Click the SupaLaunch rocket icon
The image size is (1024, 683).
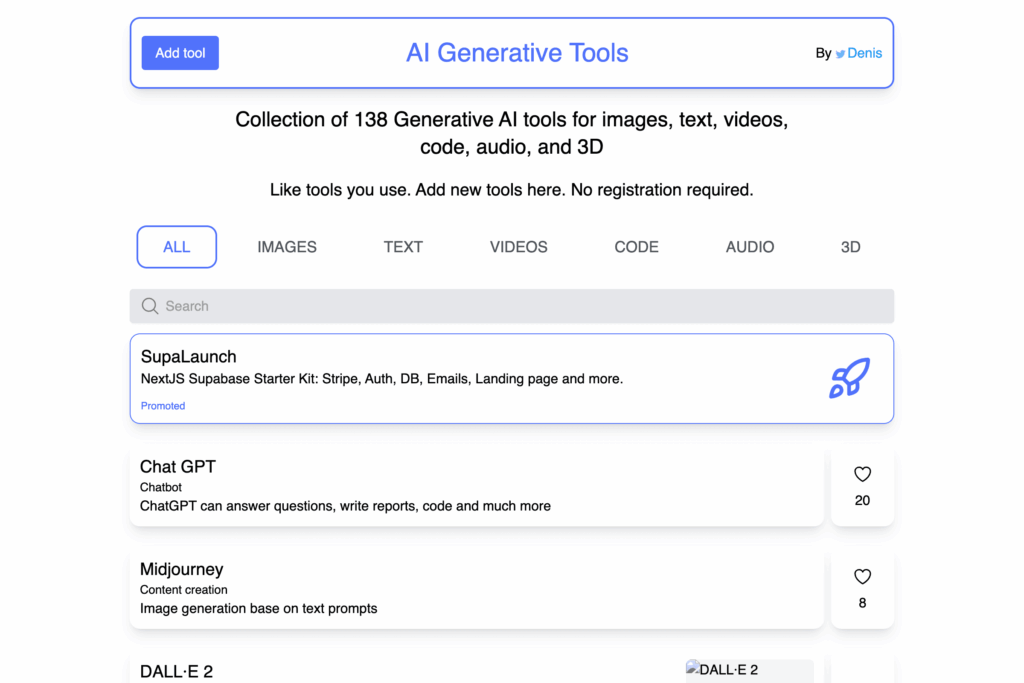[x=849, y=378]
